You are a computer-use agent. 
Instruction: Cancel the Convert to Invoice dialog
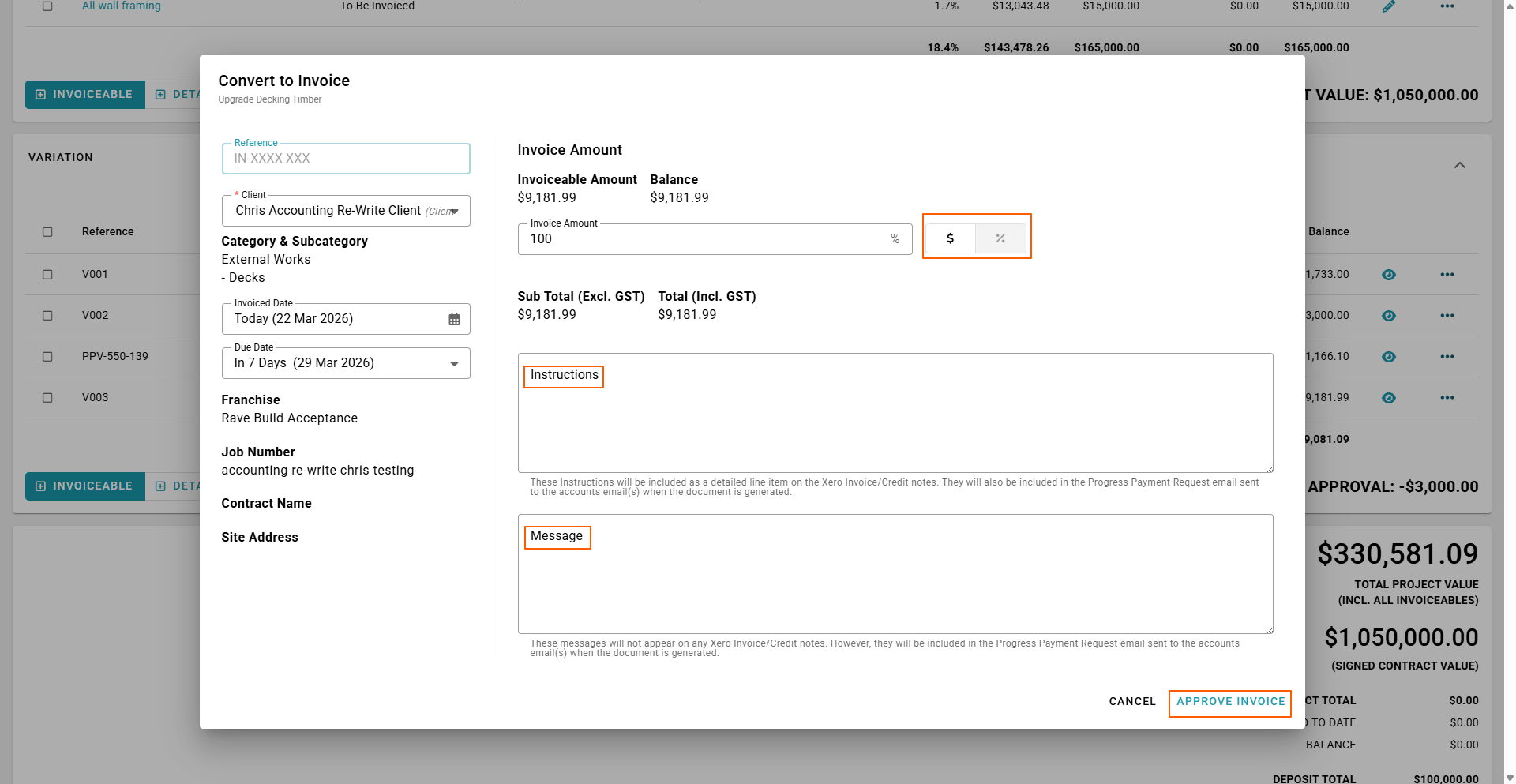(1131, 702)
